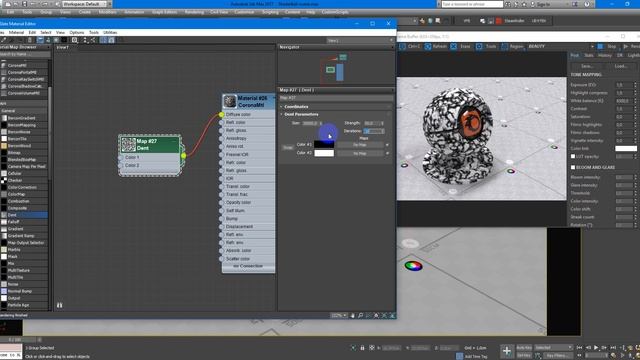The width and height of the screenshot is (640, 360).
Task: Click the Diffuse color input socket
Action: [x=221, y=115]
